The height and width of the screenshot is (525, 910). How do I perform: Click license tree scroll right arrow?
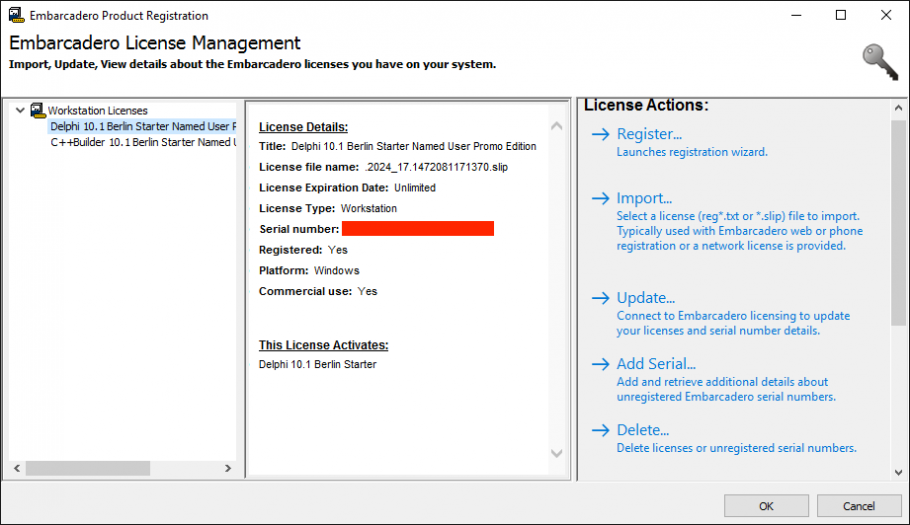click(228, 468)
